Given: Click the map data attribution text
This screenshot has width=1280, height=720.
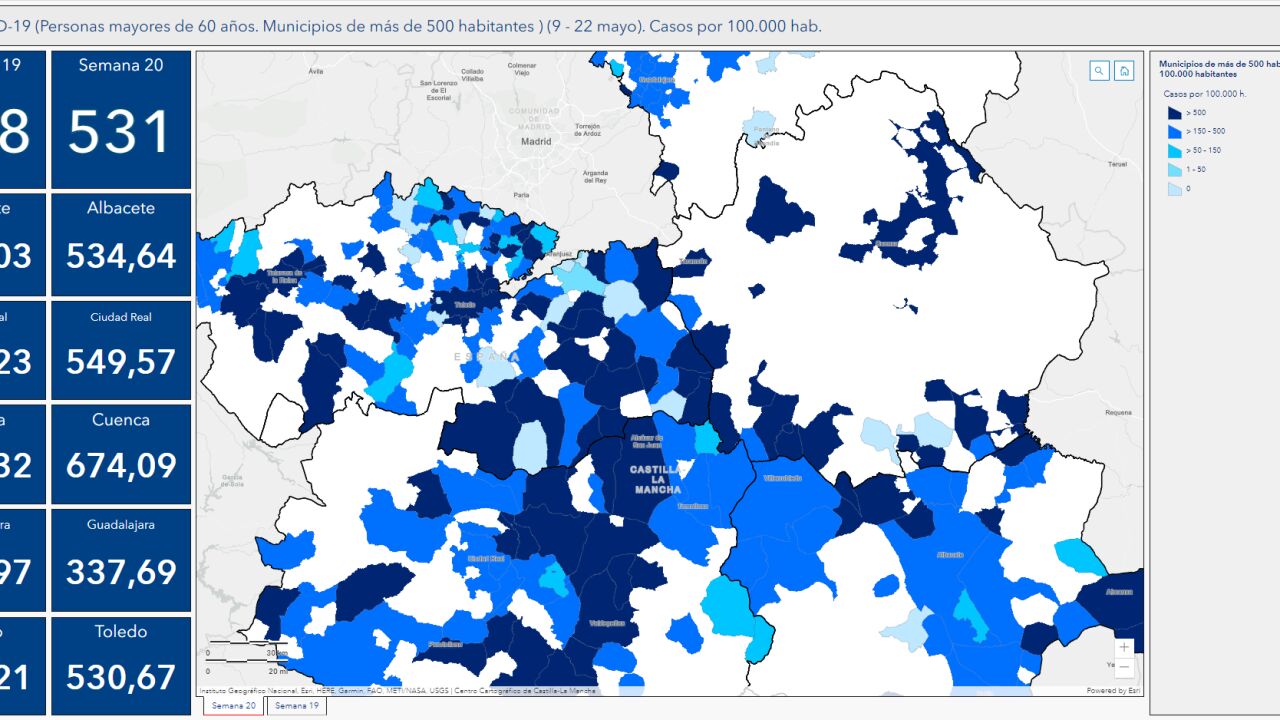Looking at the screenshot, I should coord(398,691).
